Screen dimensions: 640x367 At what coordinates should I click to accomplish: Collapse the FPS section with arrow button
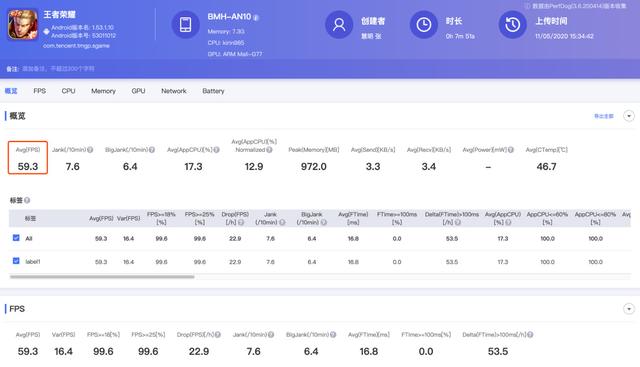pos(629,309)
